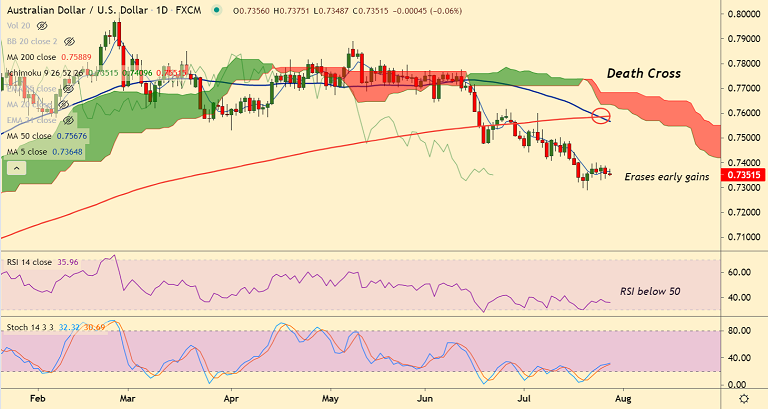The height and width of the screenshot is (409, 768).
Task: Click RSI value 35.96
Action: tap(68, 262)
